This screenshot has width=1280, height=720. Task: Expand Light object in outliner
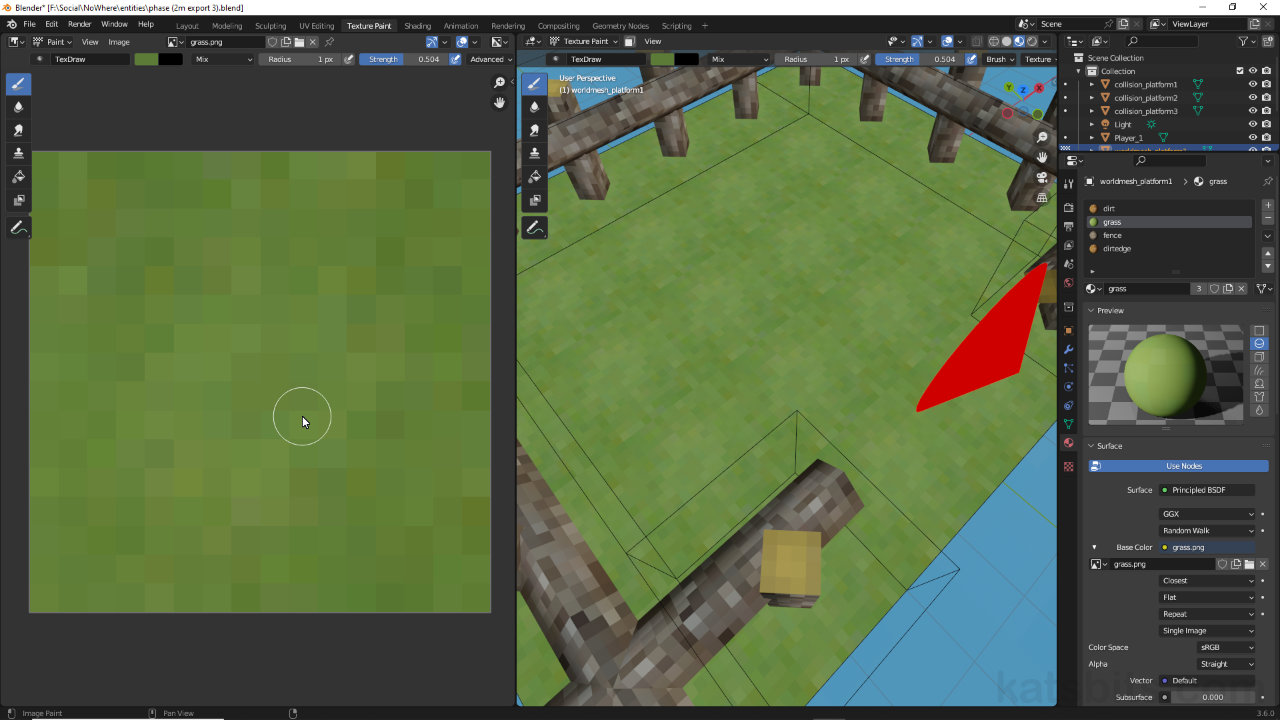(x=1092, y=124)
